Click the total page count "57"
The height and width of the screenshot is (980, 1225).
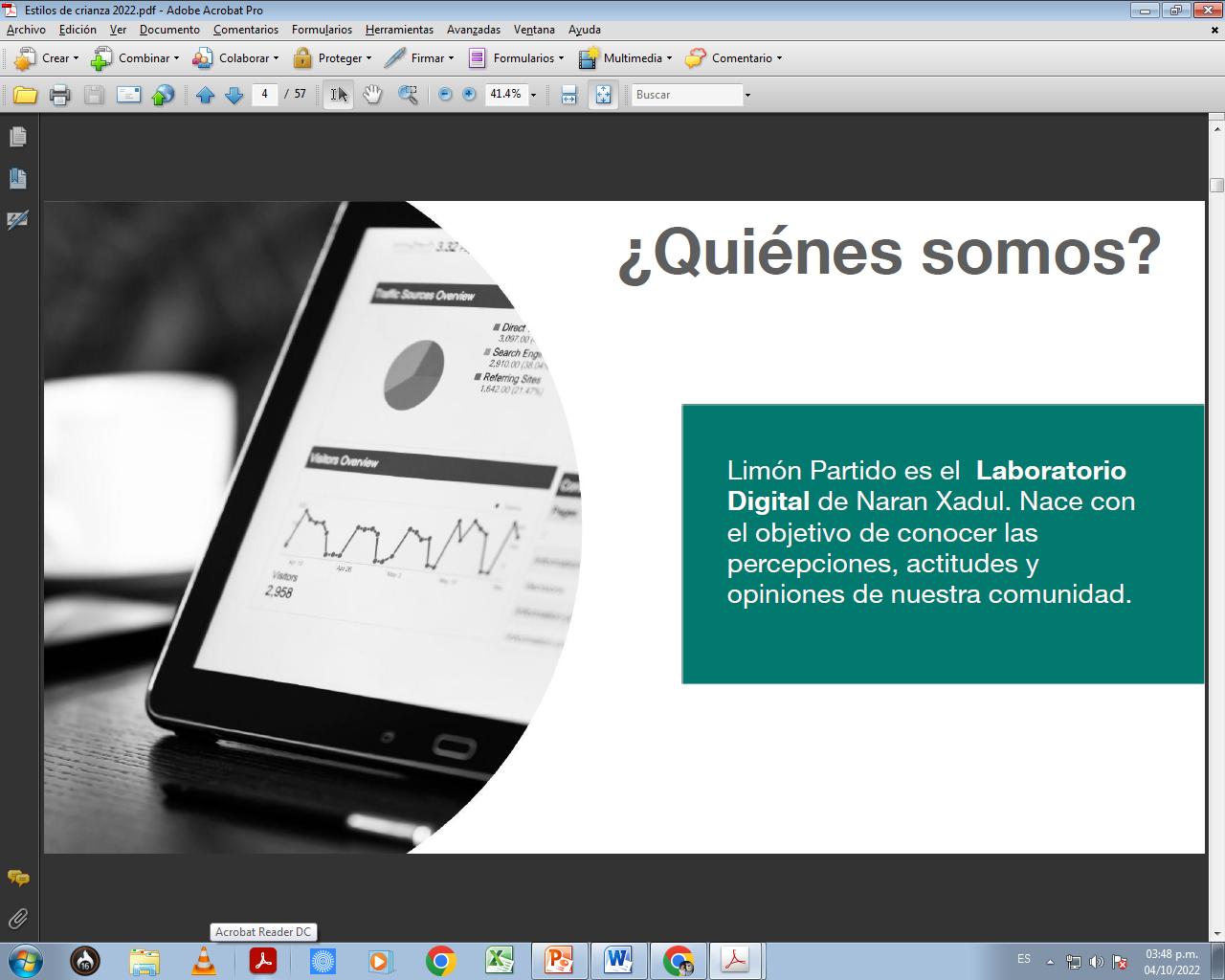pos(301,94)
